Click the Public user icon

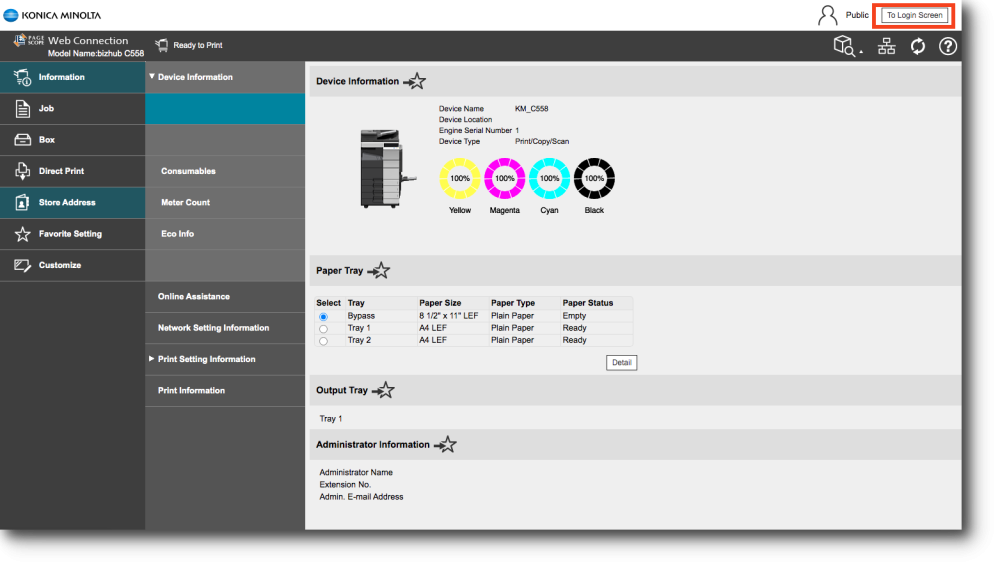point(827,15)
